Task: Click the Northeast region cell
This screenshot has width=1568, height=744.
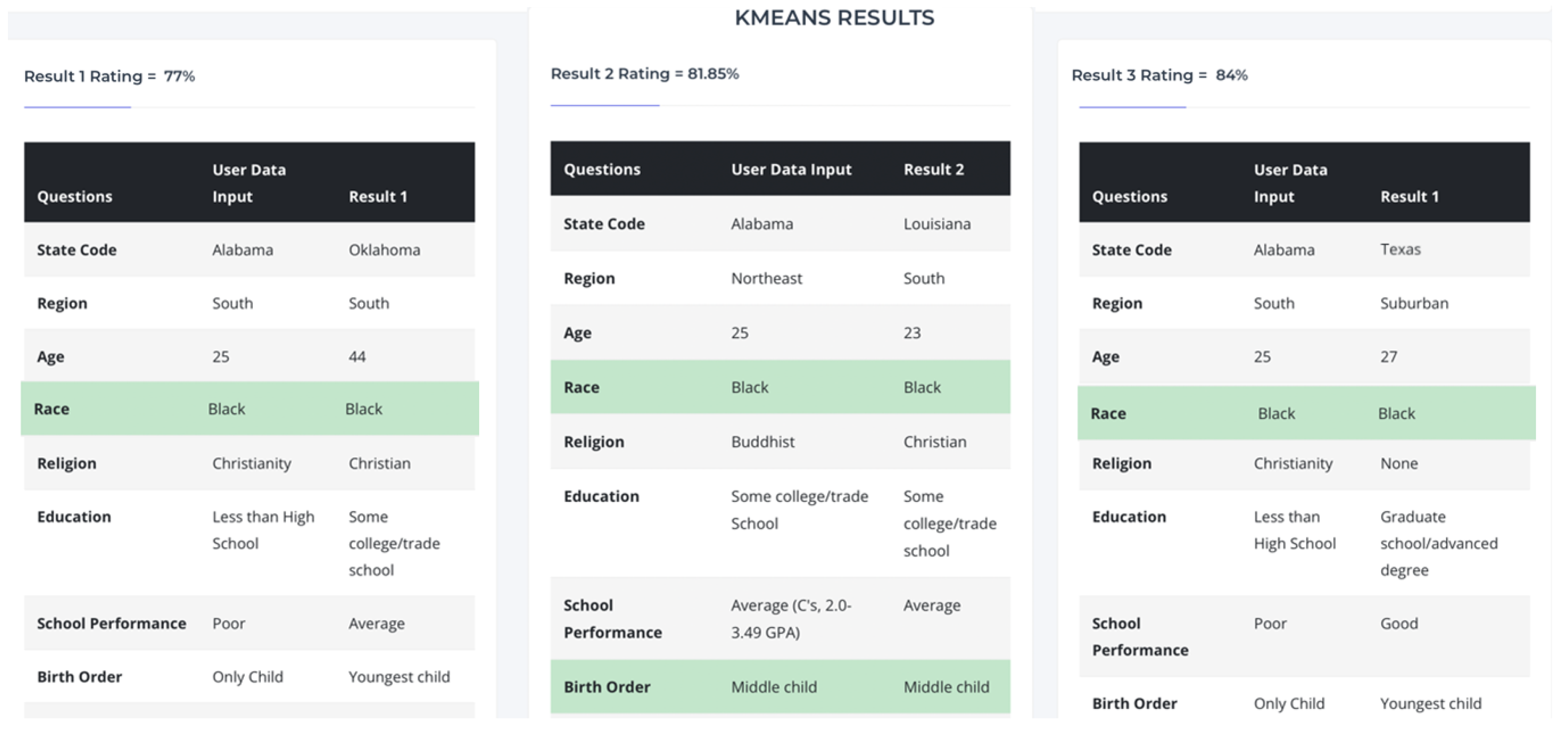Action: click(766, 278)
